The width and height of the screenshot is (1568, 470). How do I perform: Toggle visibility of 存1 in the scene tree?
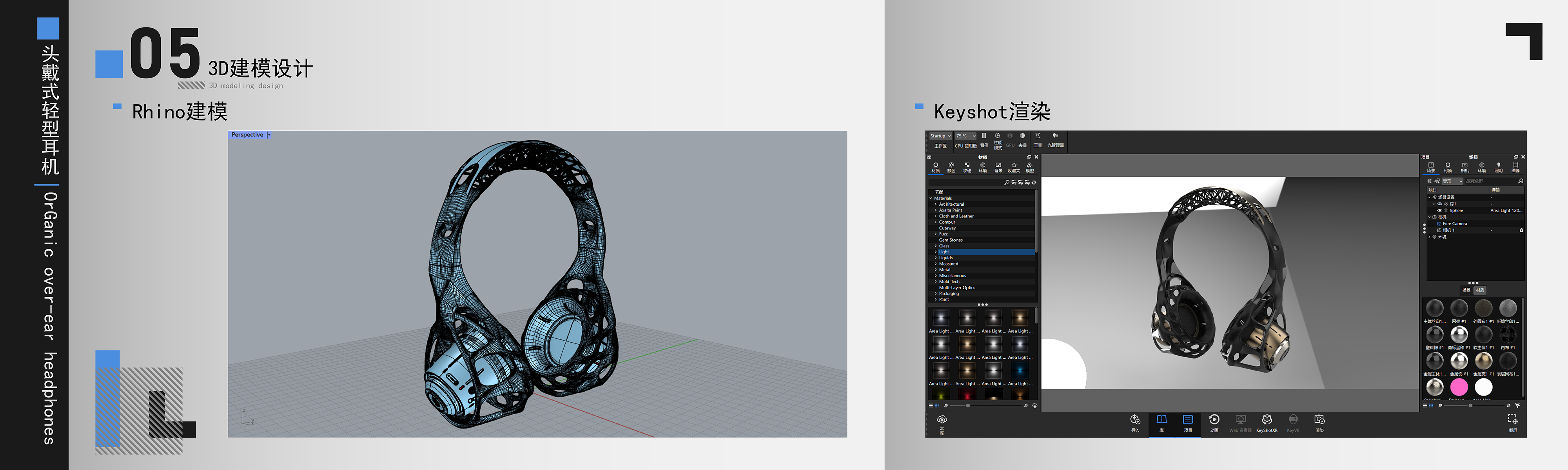(1439, 204)
